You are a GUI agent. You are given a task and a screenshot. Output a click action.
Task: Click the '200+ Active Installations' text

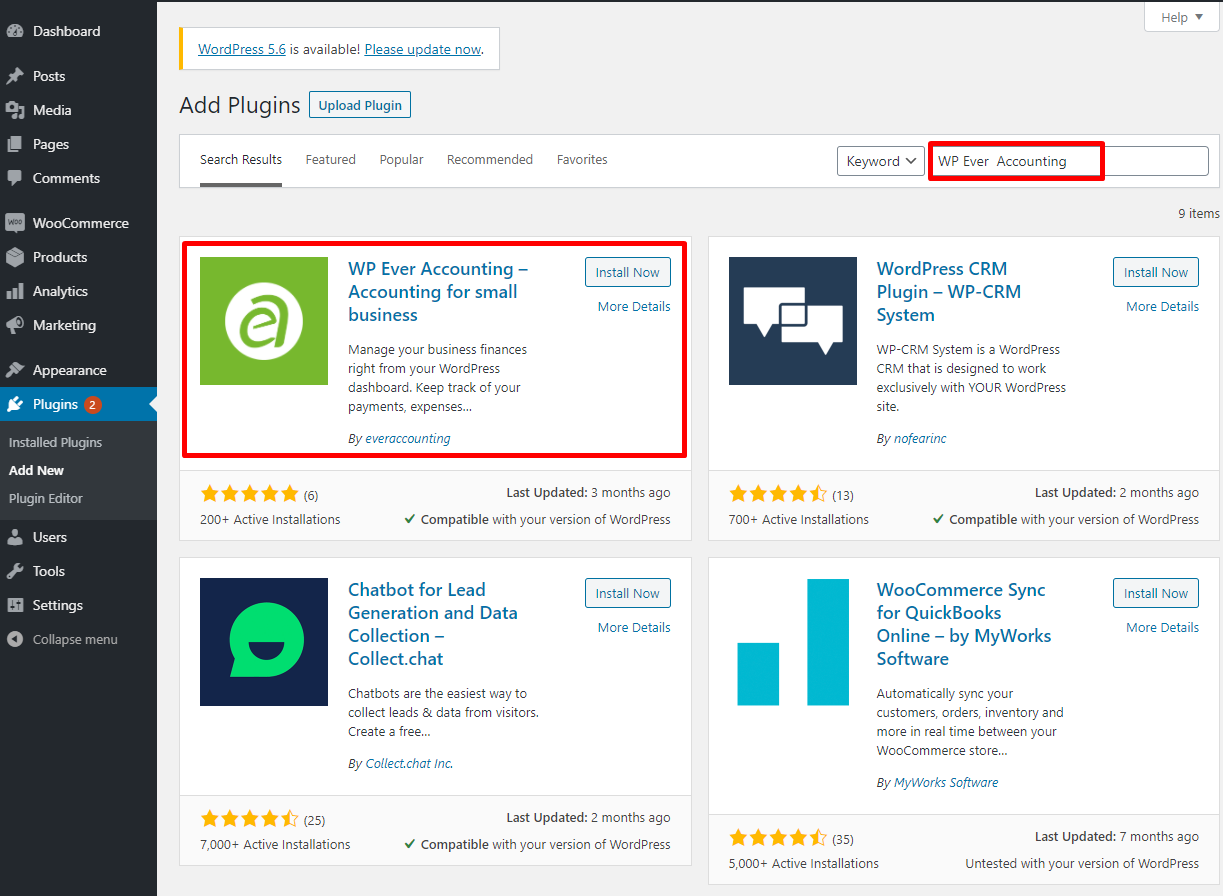tap(271, 519)
